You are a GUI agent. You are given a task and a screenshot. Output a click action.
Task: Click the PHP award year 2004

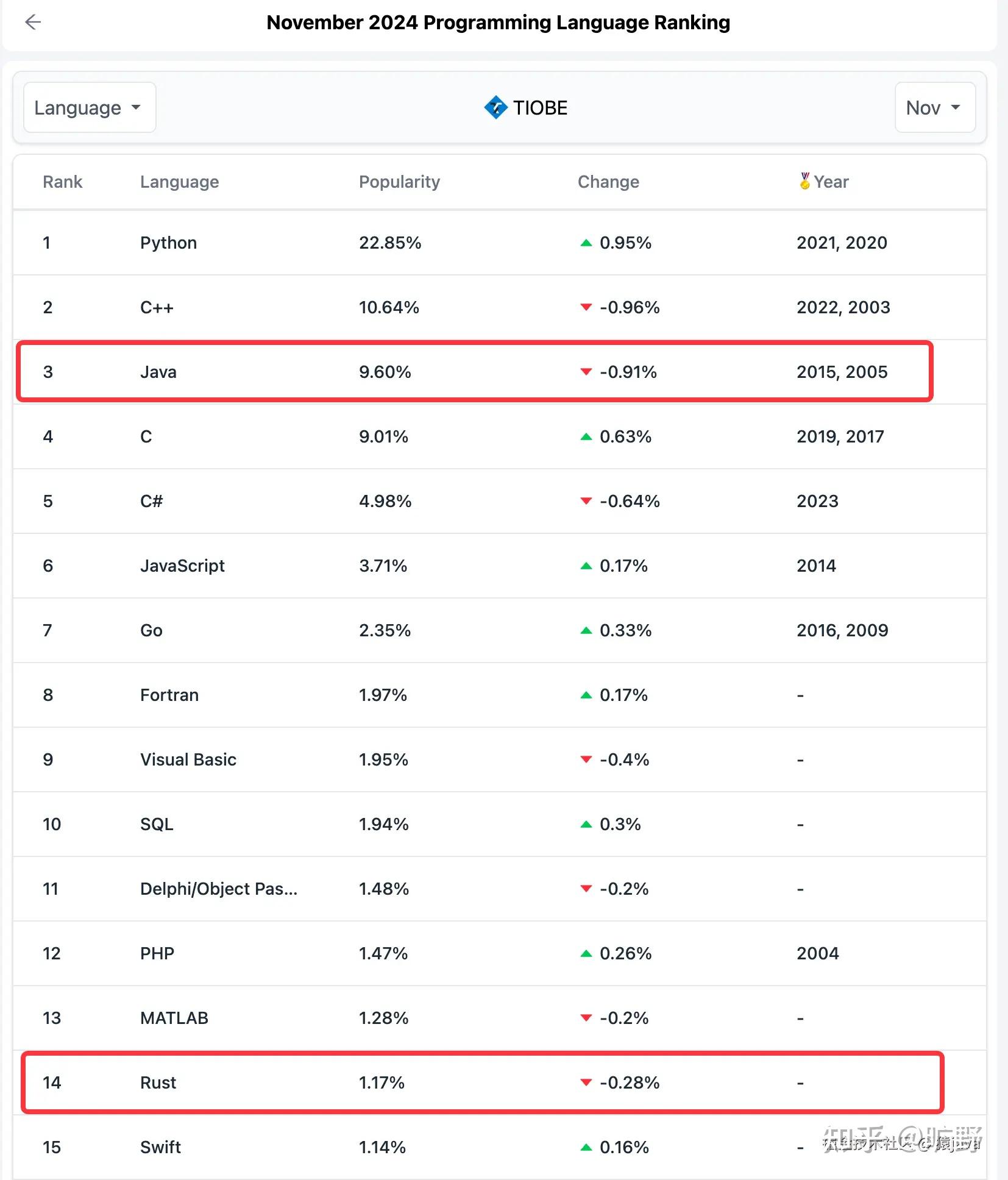pyautogui.click(x=817, y=953)
